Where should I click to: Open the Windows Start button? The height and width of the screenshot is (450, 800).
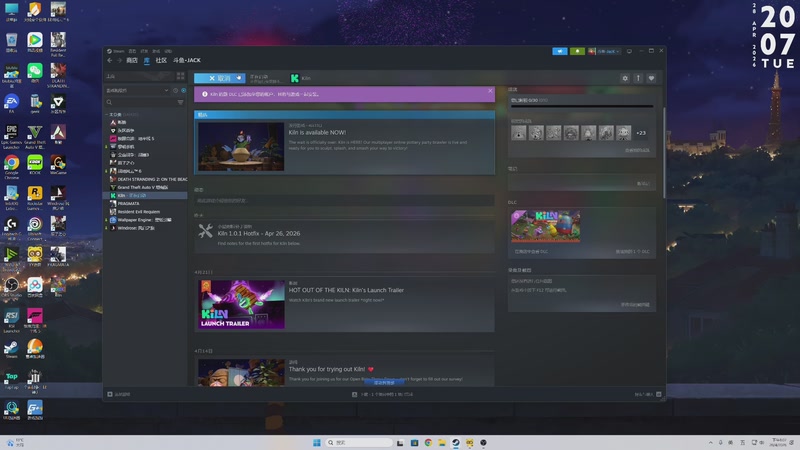pos(316,442)
